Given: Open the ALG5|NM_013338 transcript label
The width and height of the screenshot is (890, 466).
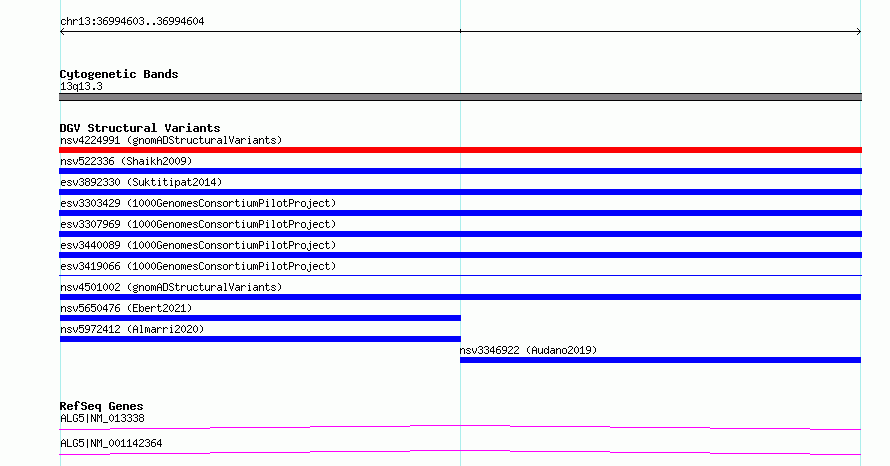Looking at the screenshot, I should [102, 418].
